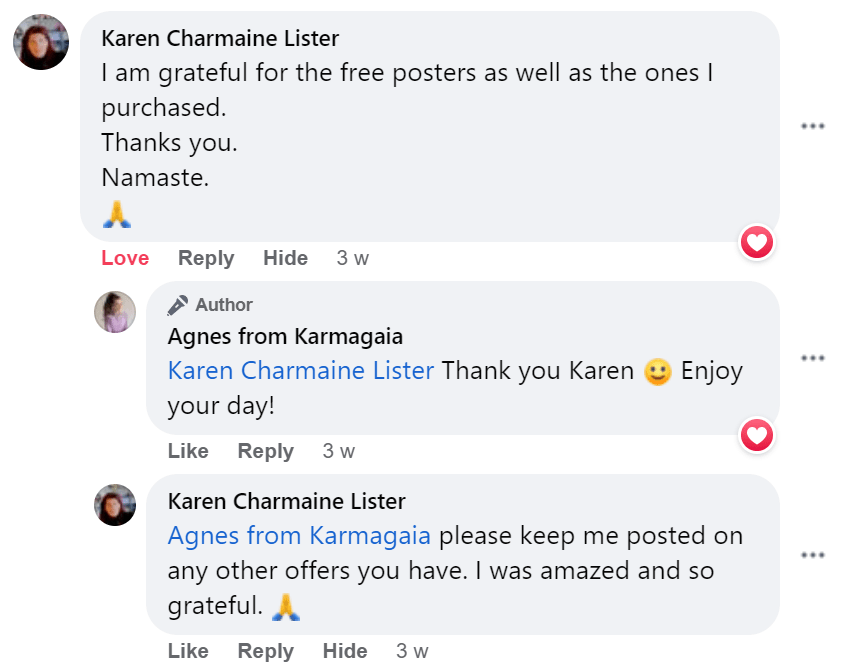The image size is (845, 672).
Task: Click heart reaction on Agnes's reply
Action: [757, 434]
